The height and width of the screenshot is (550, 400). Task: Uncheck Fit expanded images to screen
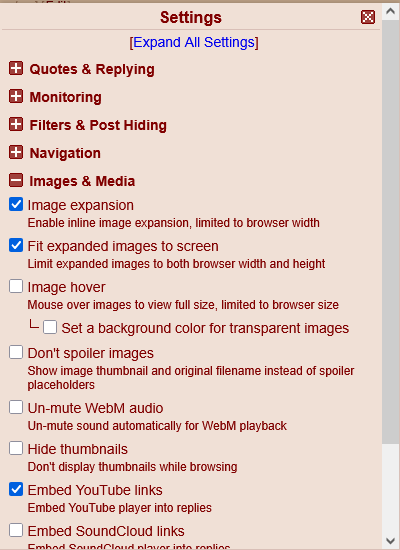(x=16, y=245)
